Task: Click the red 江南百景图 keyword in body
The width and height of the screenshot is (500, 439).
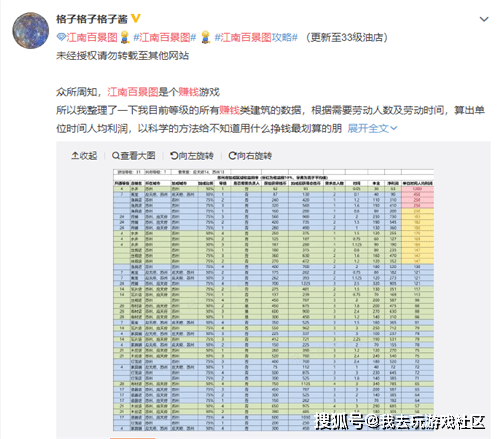Action: click(133, 92)
